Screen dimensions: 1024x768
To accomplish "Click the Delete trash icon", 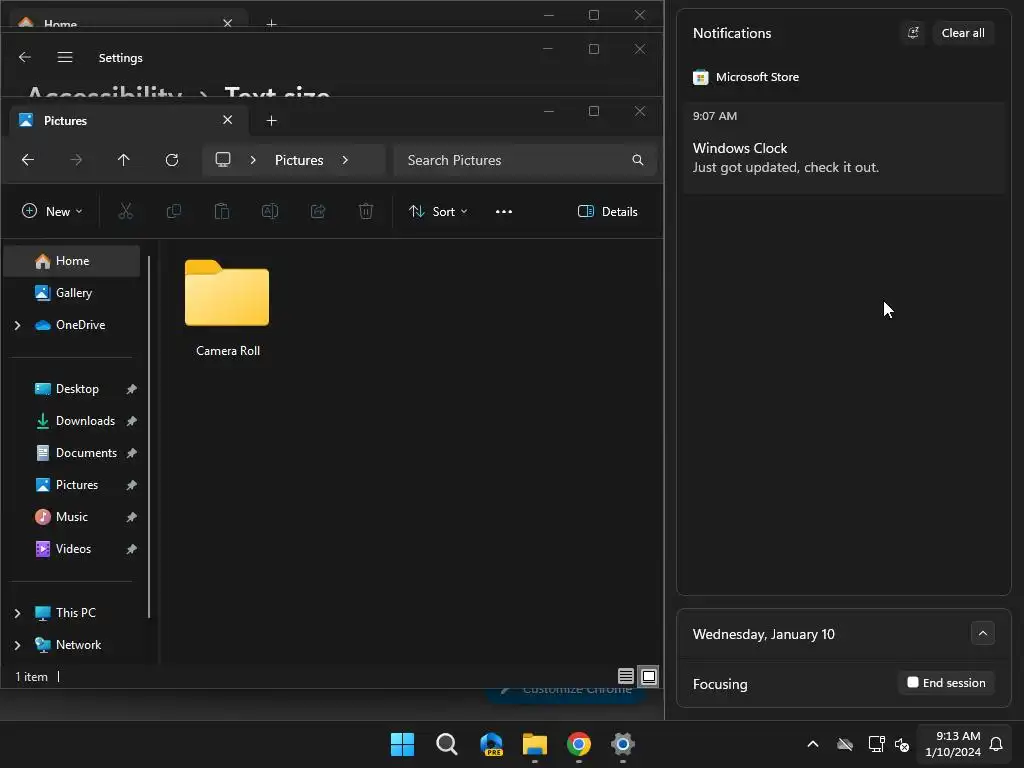I will [366, 212].
